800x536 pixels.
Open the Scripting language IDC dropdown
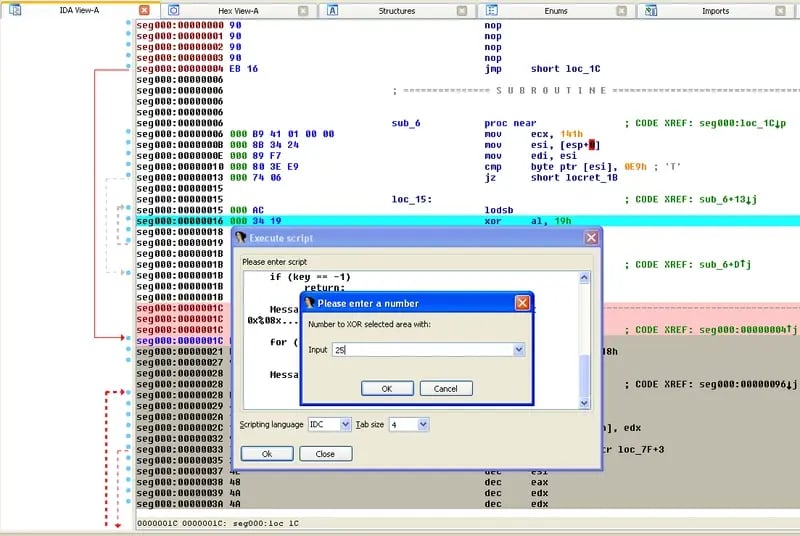coord(345,424)
